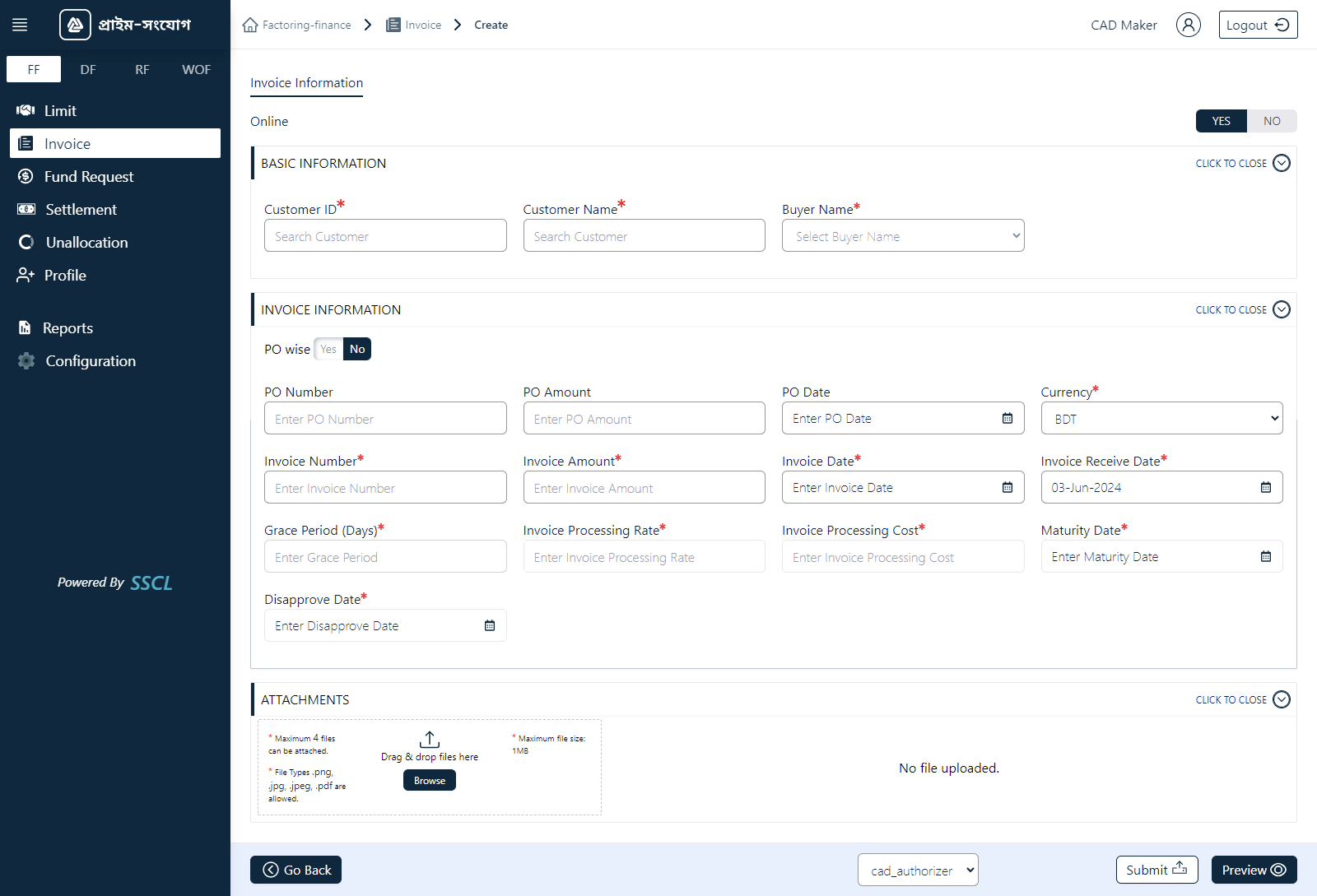Click the Invoice Processing Rate field
This screenshot has height=896, width=1317.
644,556
